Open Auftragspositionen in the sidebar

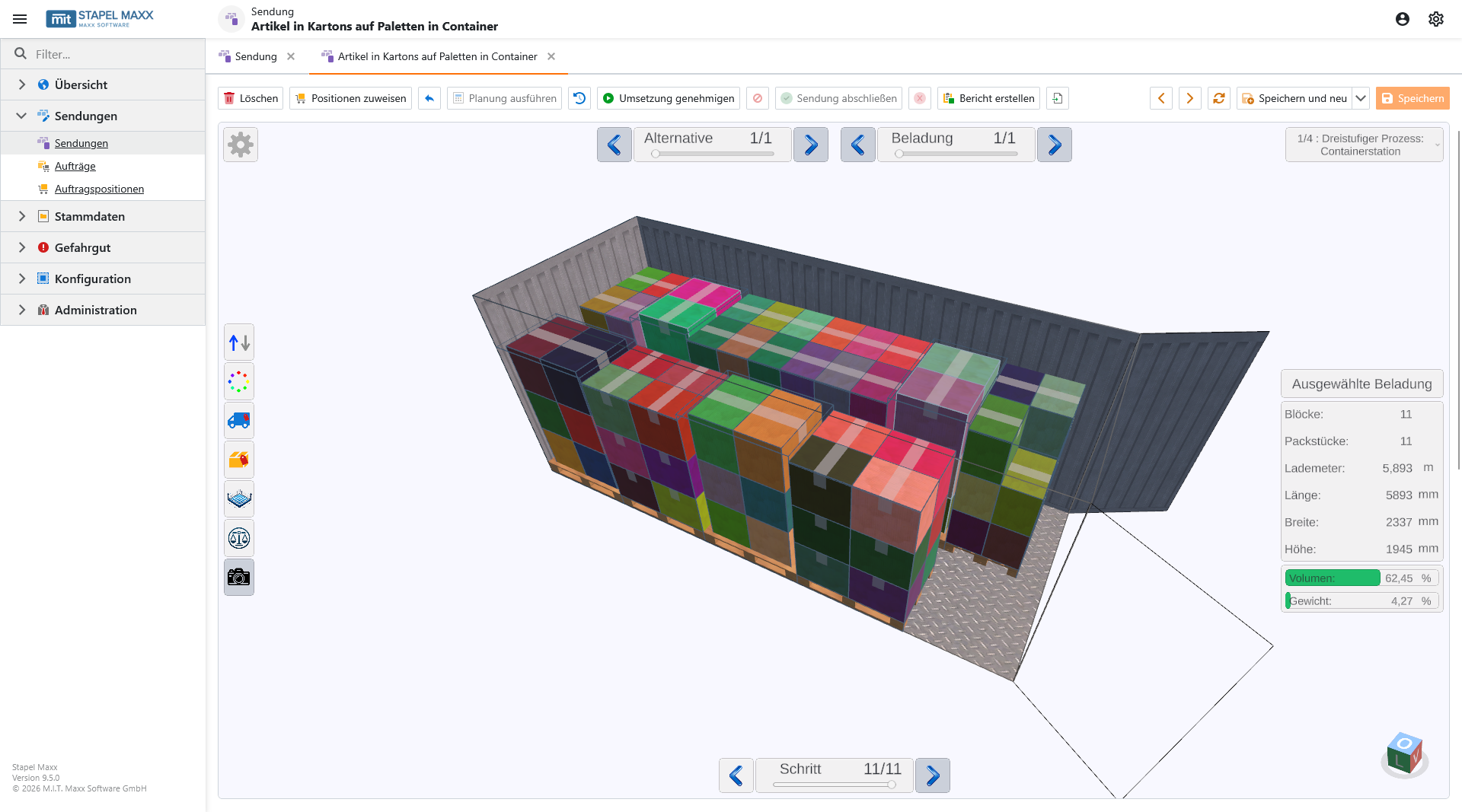click(99, 189)
